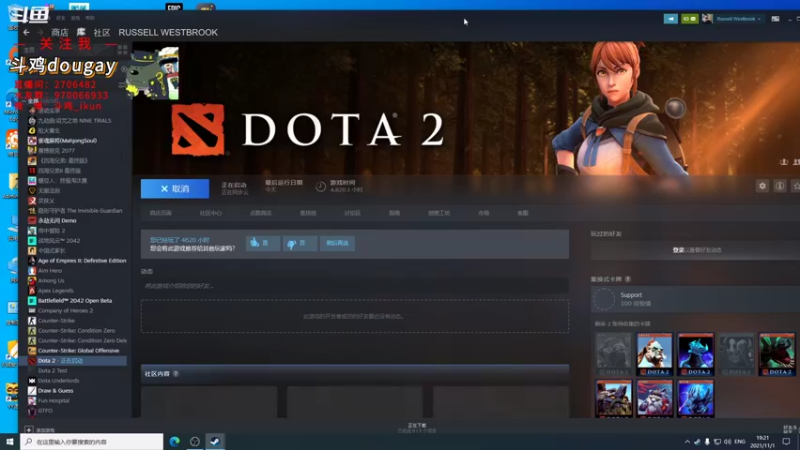800x450 pixels.
Task: Select Age of Empires II: Definitive Edition
Action: (x=82, y=260)
